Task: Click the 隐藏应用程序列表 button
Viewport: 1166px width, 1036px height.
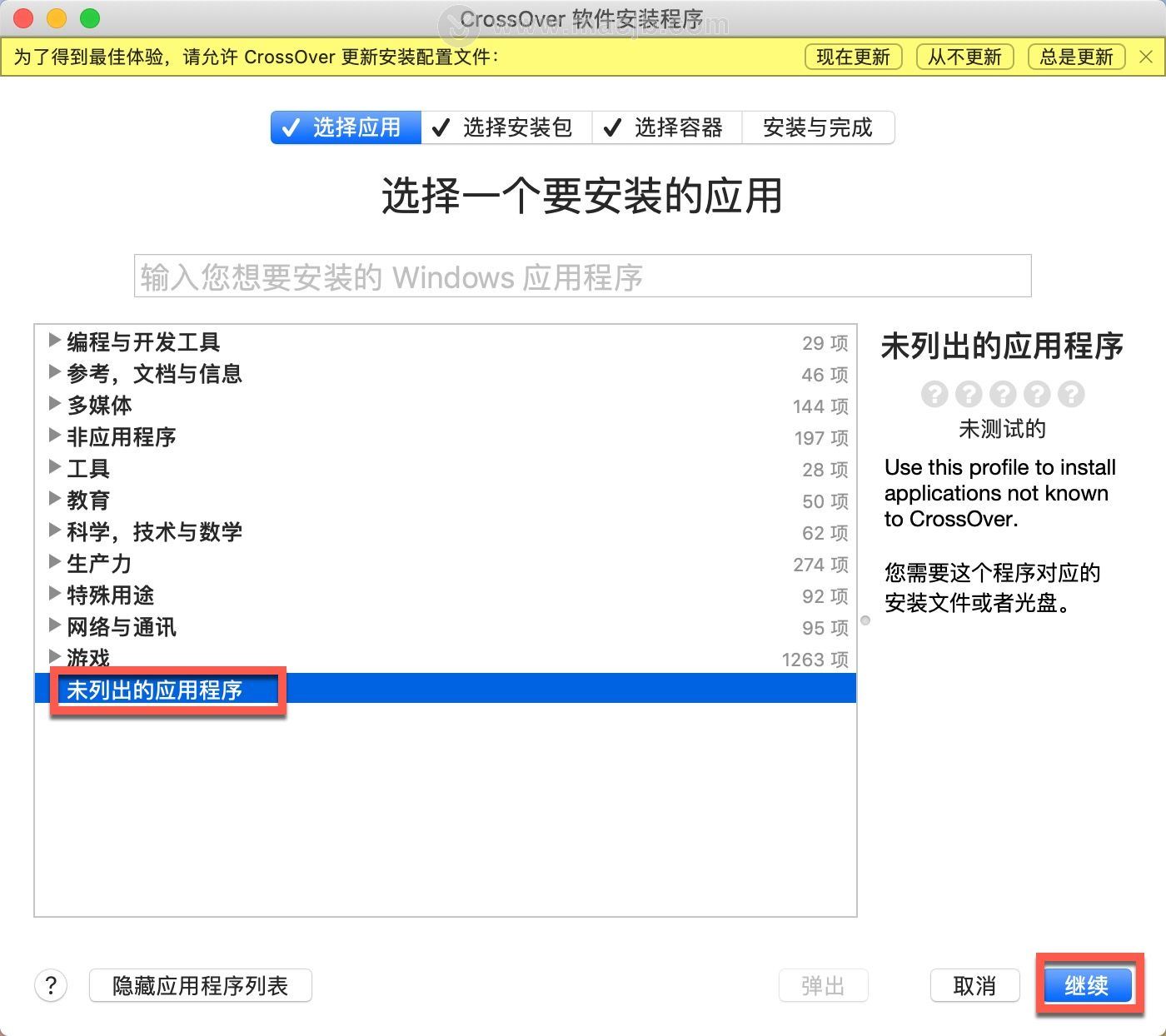Action: 201,986
